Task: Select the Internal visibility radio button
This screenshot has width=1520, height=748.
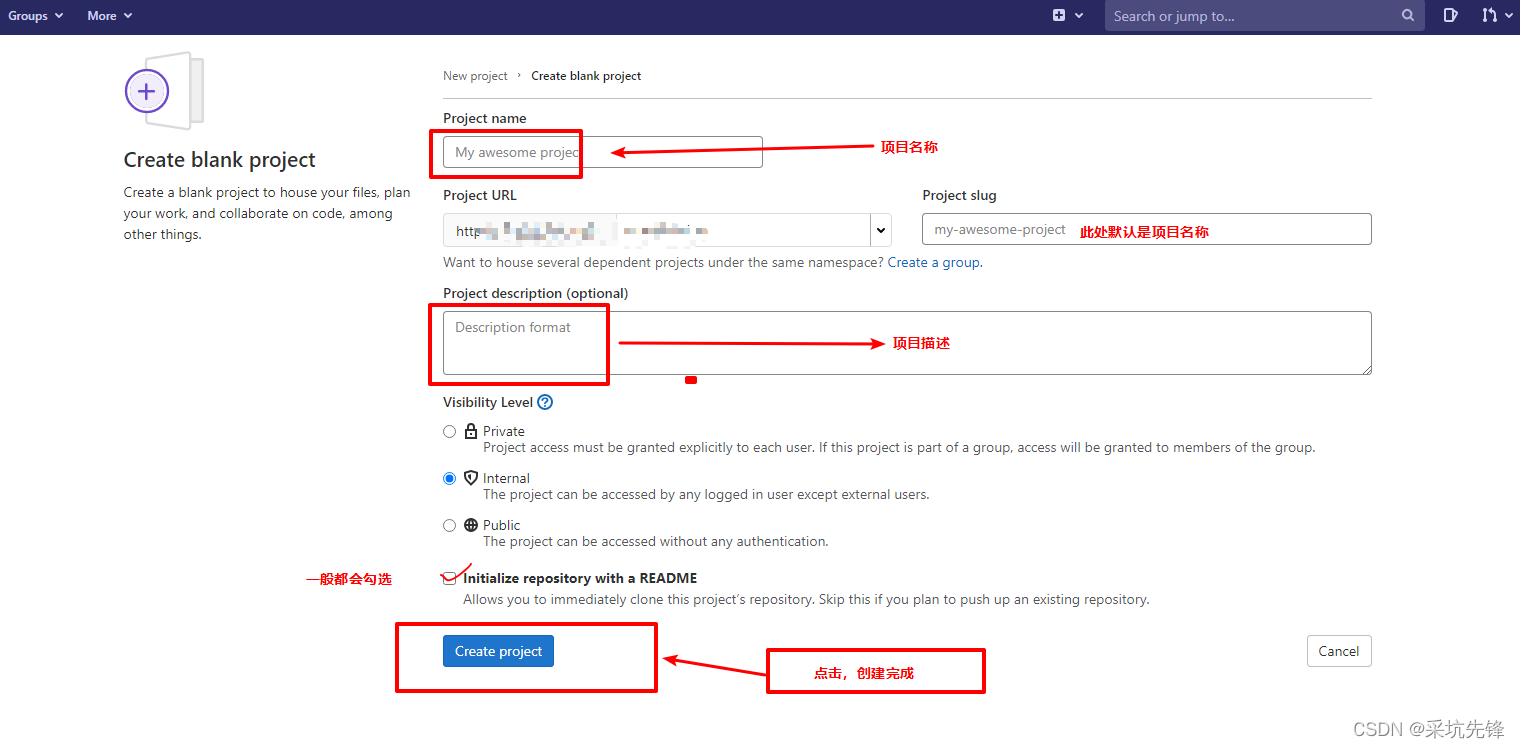Action: pos(449,478)
